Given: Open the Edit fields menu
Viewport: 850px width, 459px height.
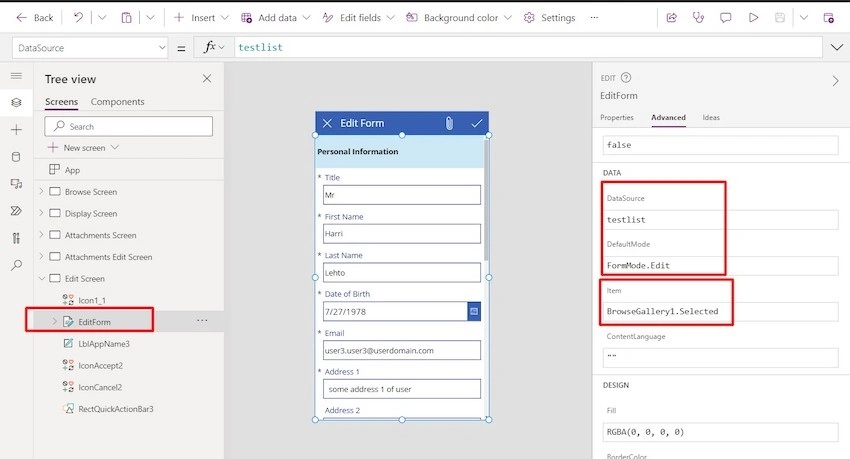Looking at the screenshot, I should pyautogui.click(x=358, y=18).
